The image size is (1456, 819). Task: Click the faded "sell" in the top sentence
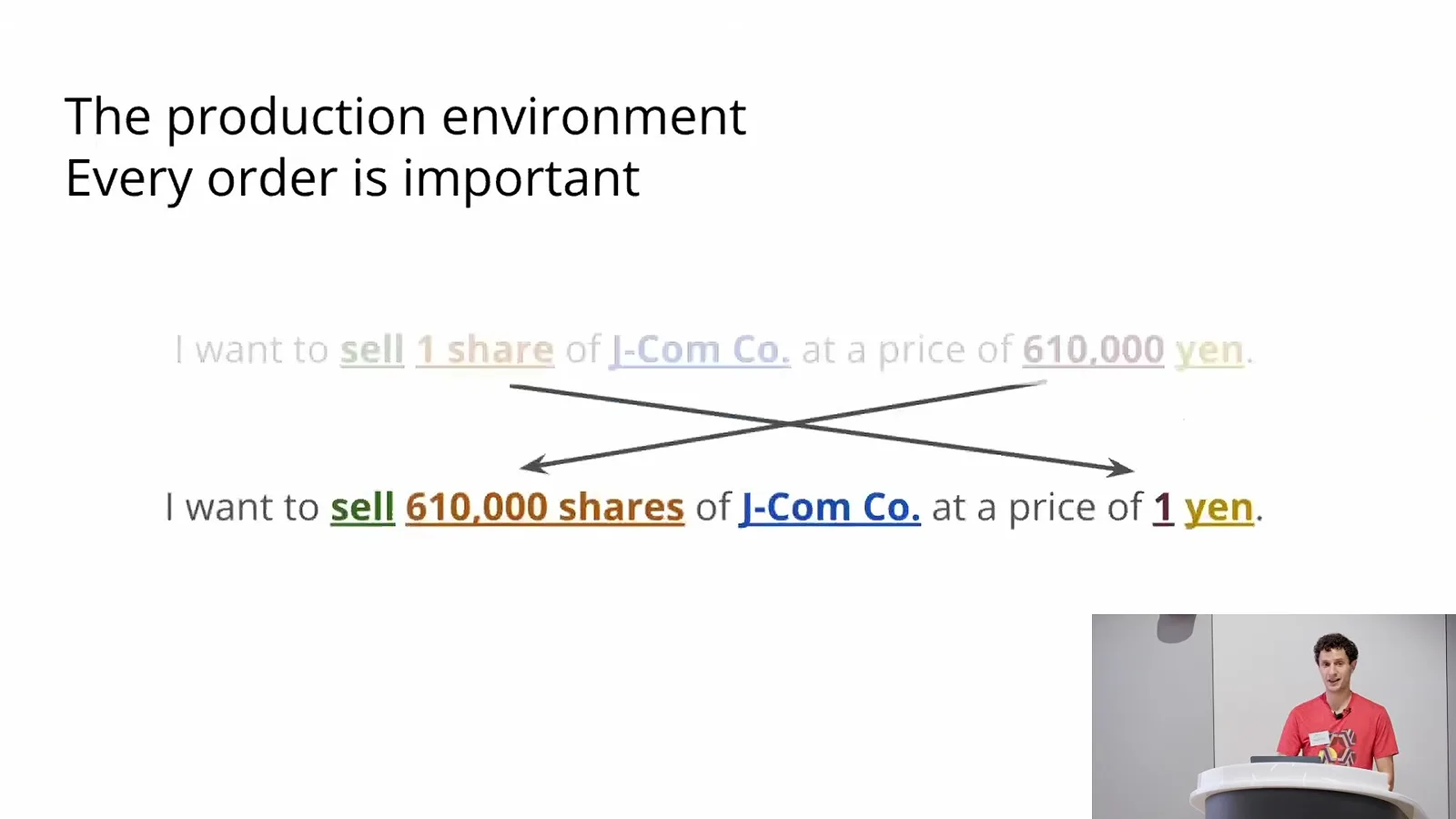pyautogui.click(x=371, y=350)
